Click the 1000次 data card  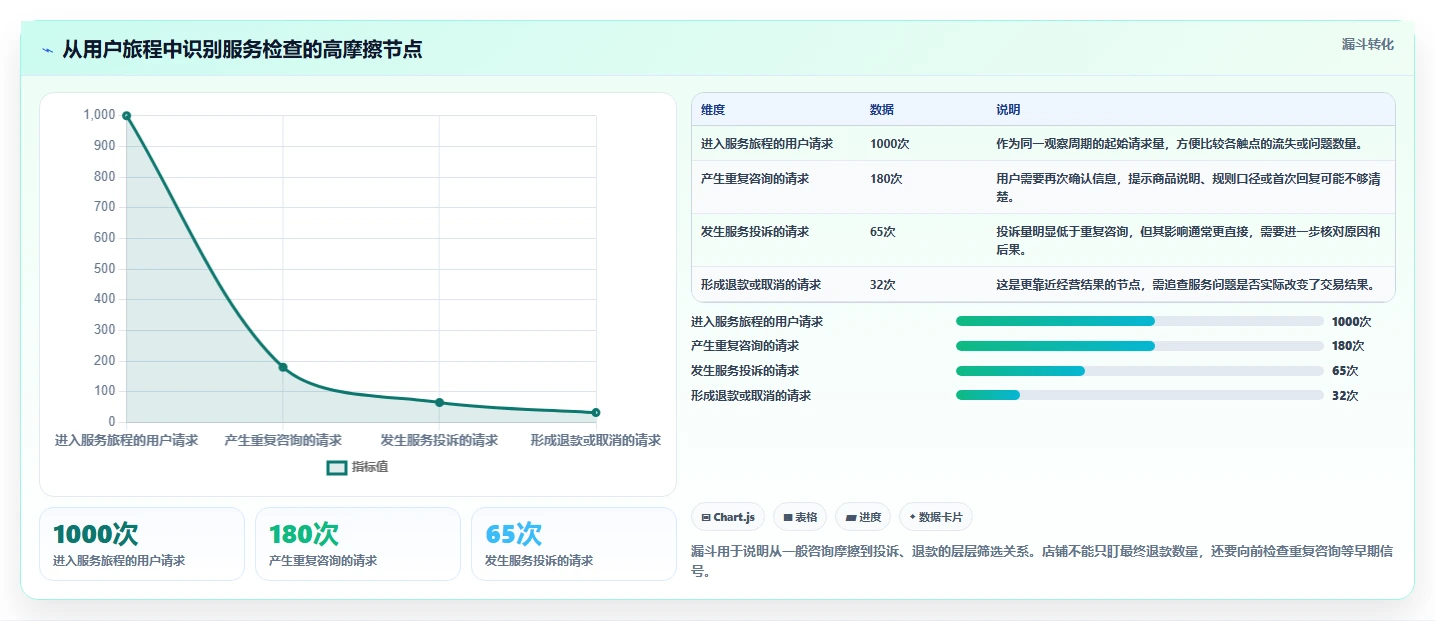142,544
